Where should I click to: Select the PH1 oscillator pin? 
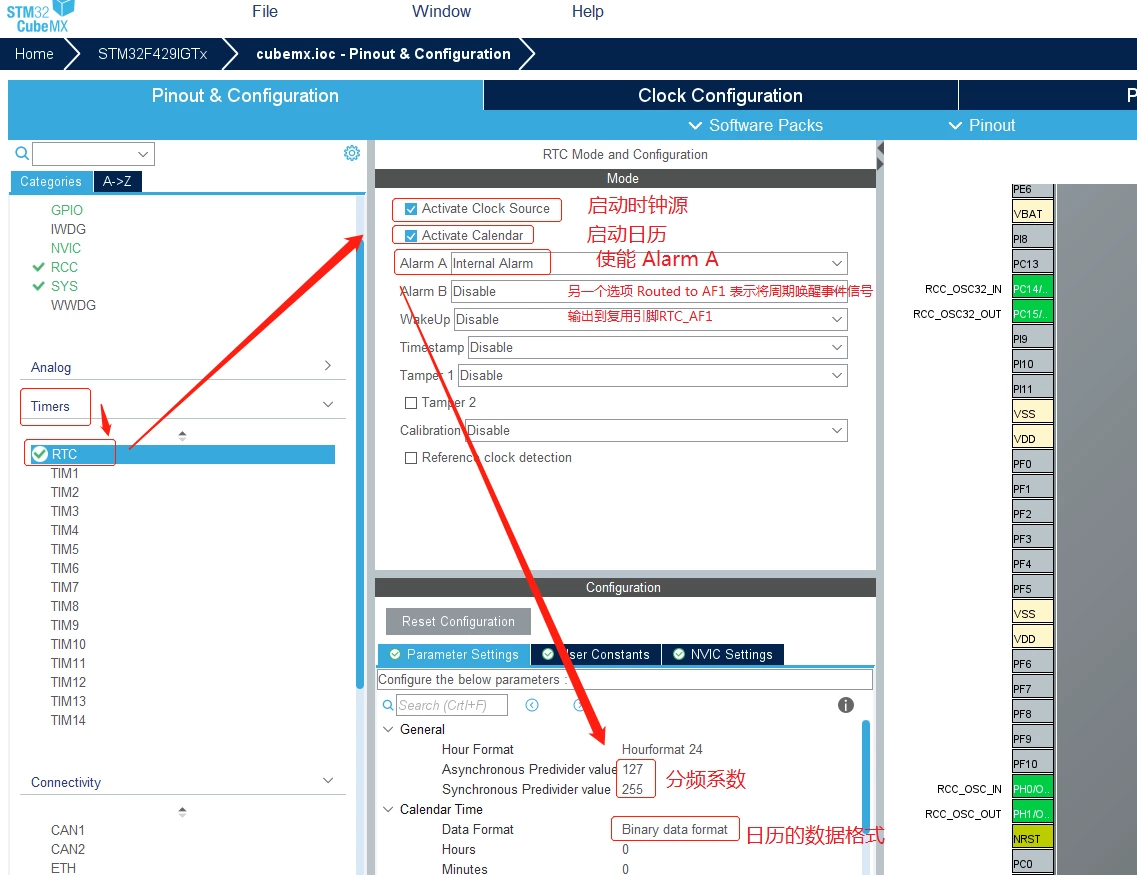pyautogui.click(x=1033, y=813)
